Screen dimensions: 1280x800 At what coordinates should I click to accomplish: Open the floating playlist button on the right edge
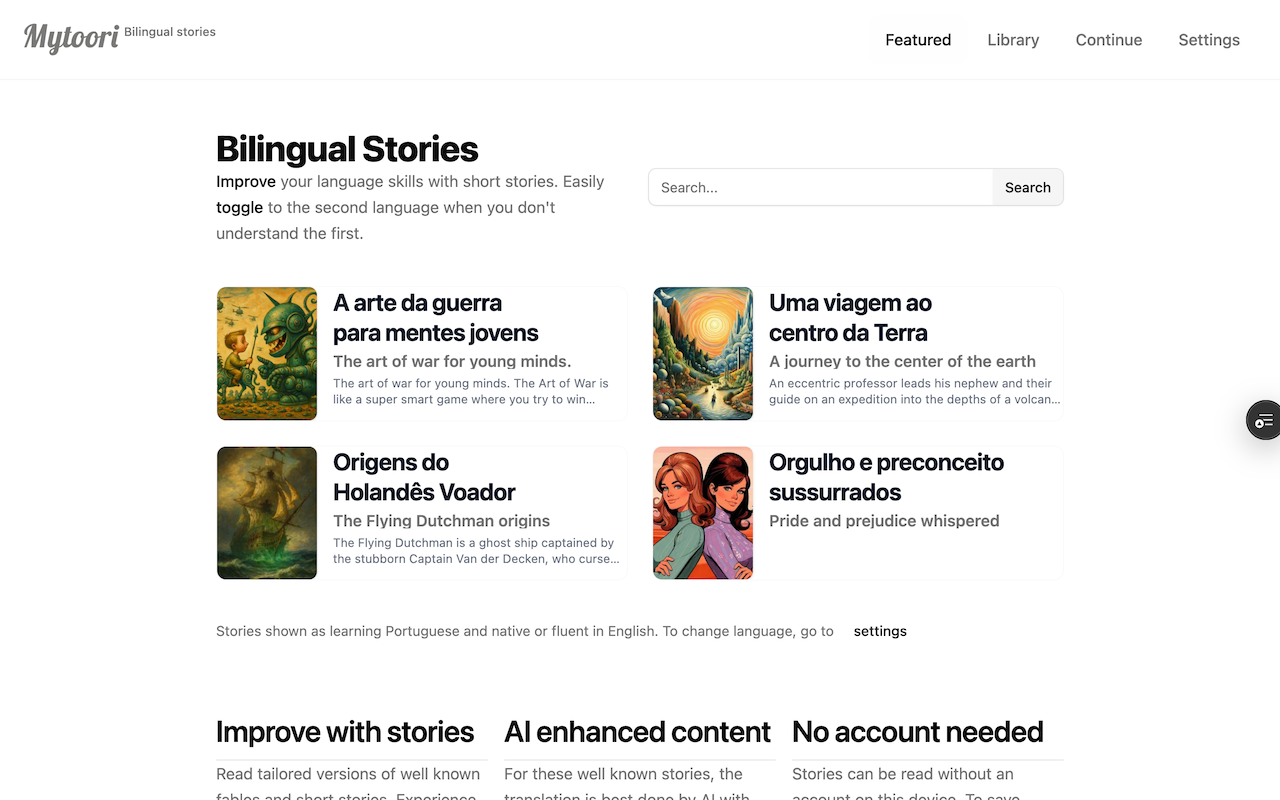tap(1263, 420)
